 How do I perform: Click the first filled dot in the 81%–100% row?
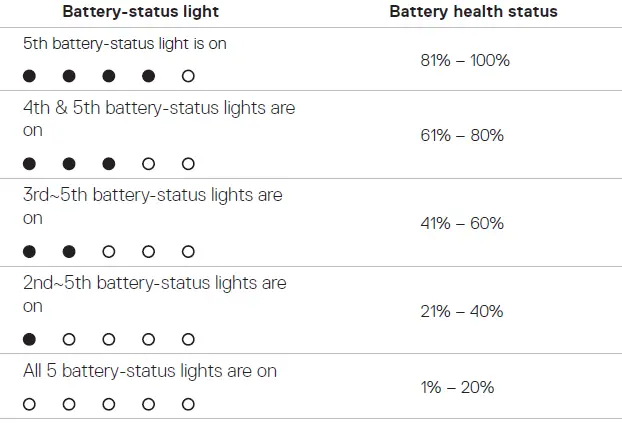pos(29,76)
